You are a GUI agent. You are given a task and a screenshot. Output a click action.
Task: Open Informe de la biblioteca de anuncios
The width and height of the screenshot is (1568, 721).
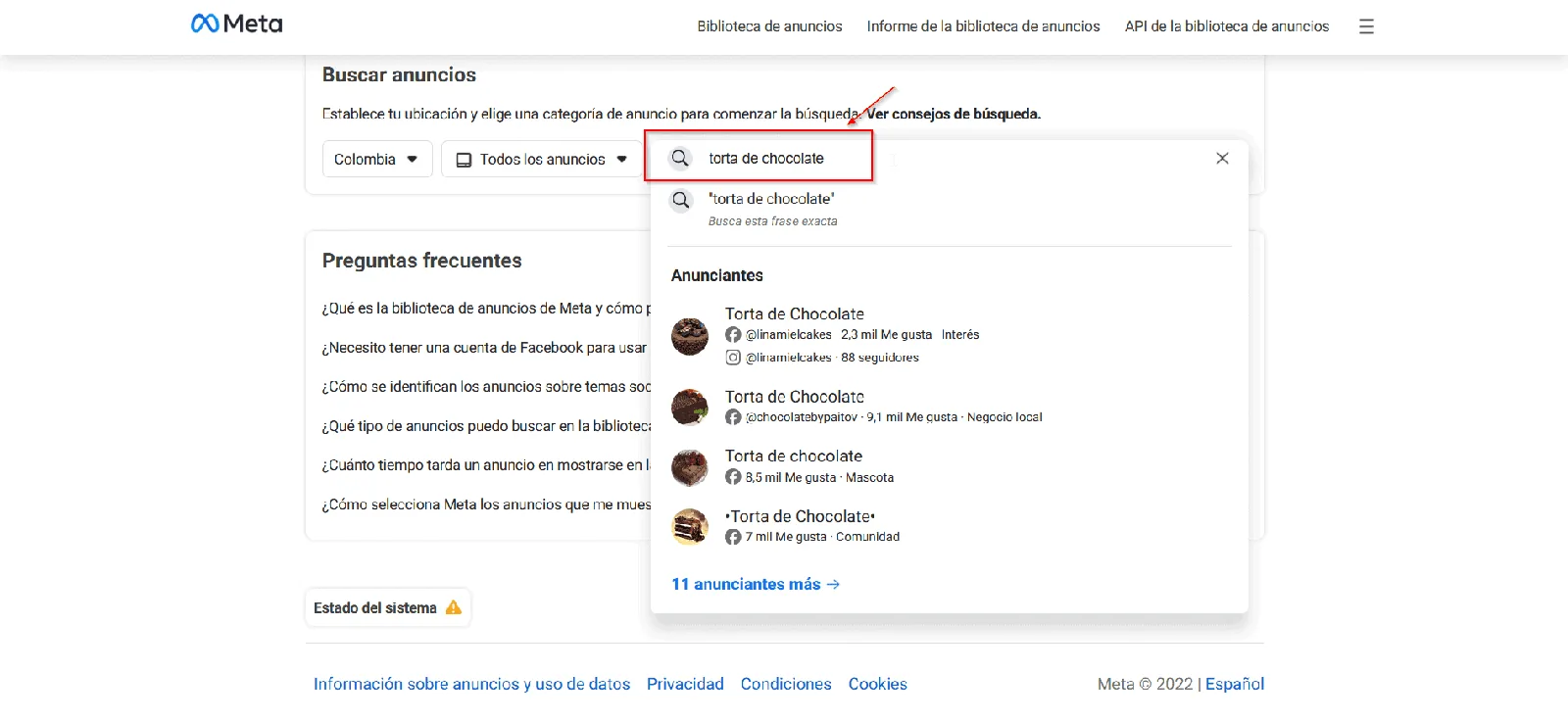983,26
